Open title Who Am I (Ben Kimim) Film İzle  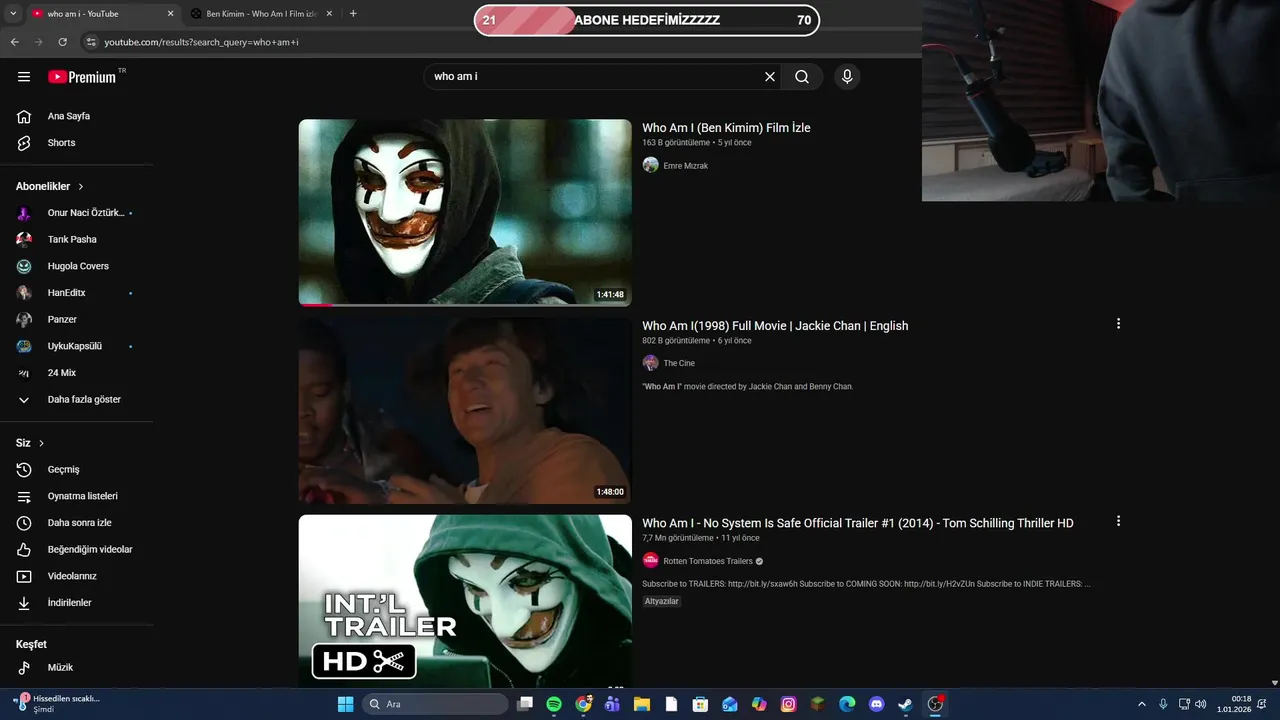pos(726,128)
